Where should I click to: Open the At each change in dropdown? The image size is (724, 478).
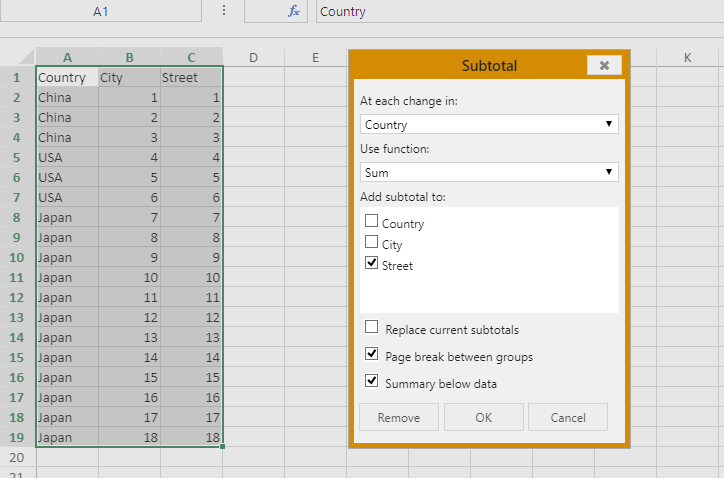[x=489, y=124]
